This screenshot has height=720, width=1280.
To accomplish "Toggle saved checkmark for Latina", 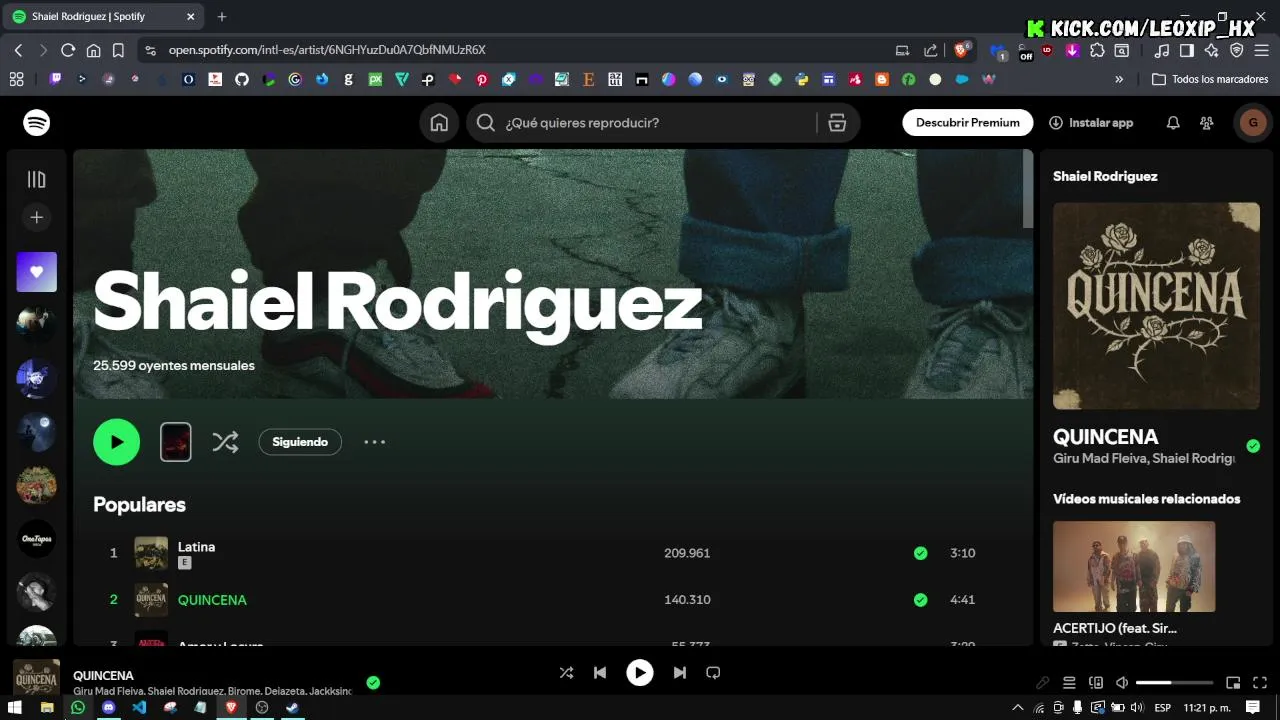I will click(920, 553).
